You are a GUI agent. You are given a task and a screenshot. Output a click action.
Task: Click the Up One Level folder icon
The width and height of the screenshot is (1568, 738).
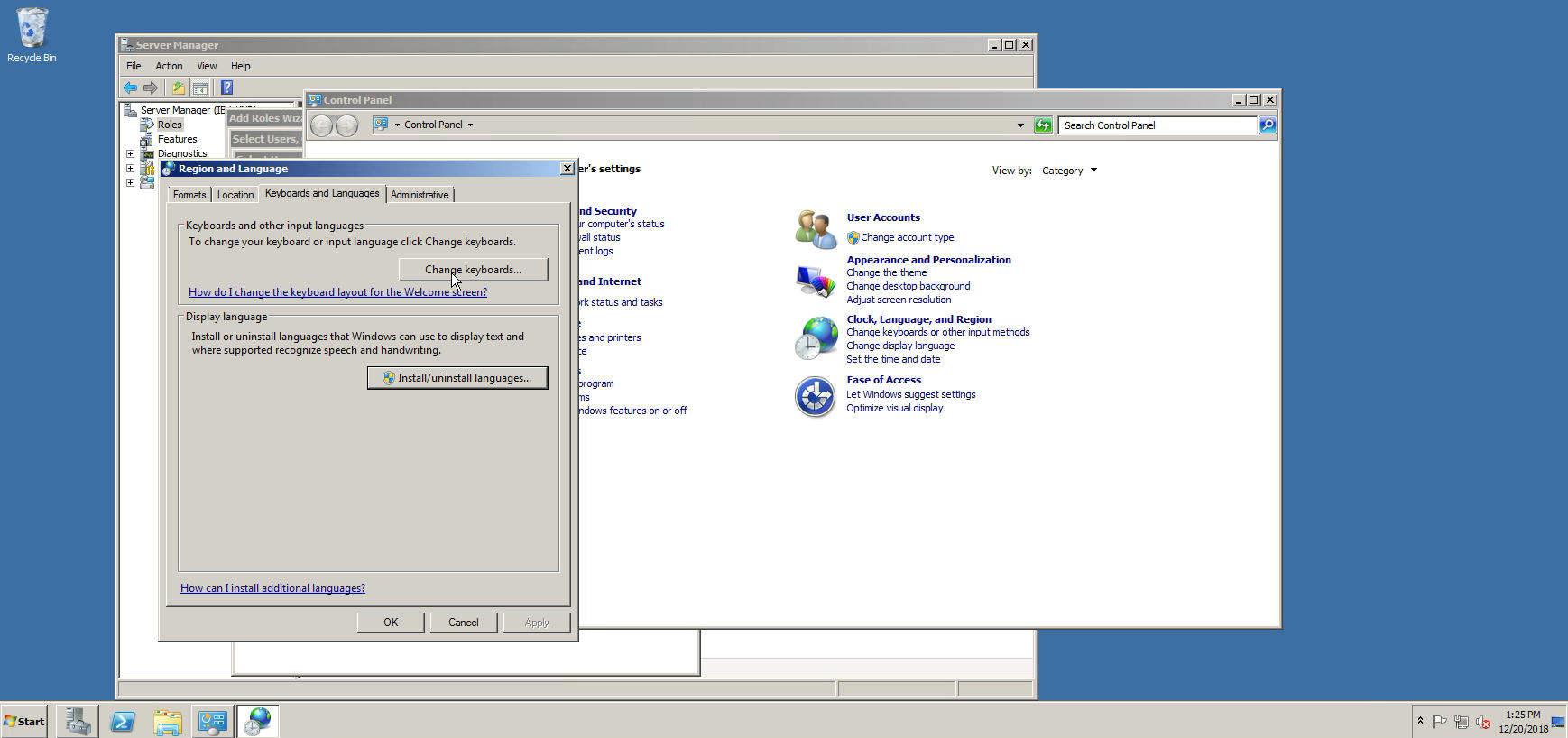point(178,88)
